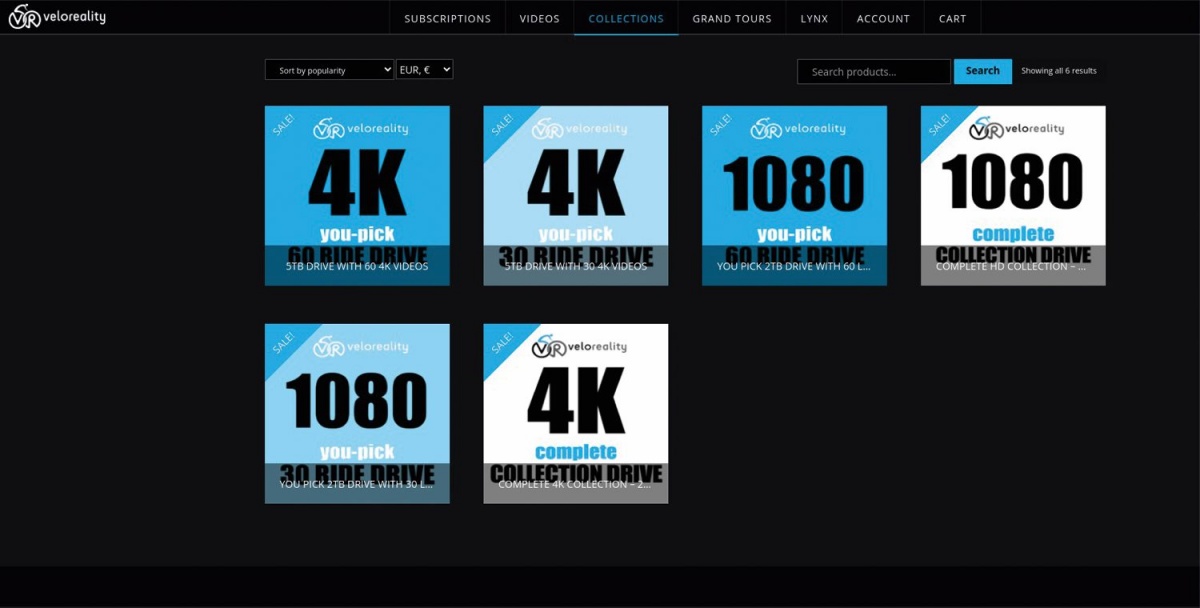This screenshot has height=608, width=1200.
Task: Open the 1080 you-pick 60 ride drive product
Action: click(795, 196)
